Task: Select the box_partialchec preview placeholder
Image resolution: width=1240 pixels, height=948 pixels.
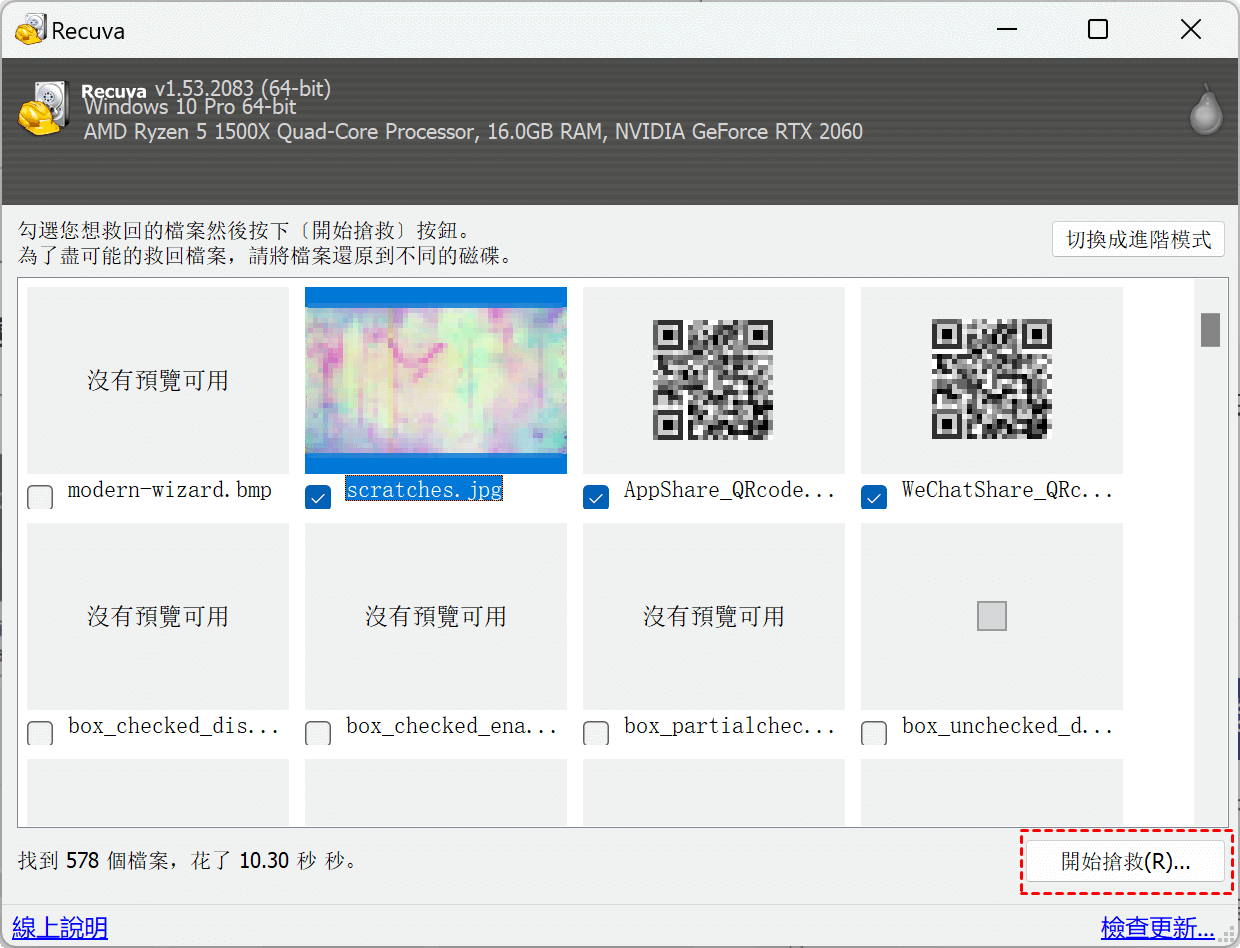Action: click(x=714, y=616)
